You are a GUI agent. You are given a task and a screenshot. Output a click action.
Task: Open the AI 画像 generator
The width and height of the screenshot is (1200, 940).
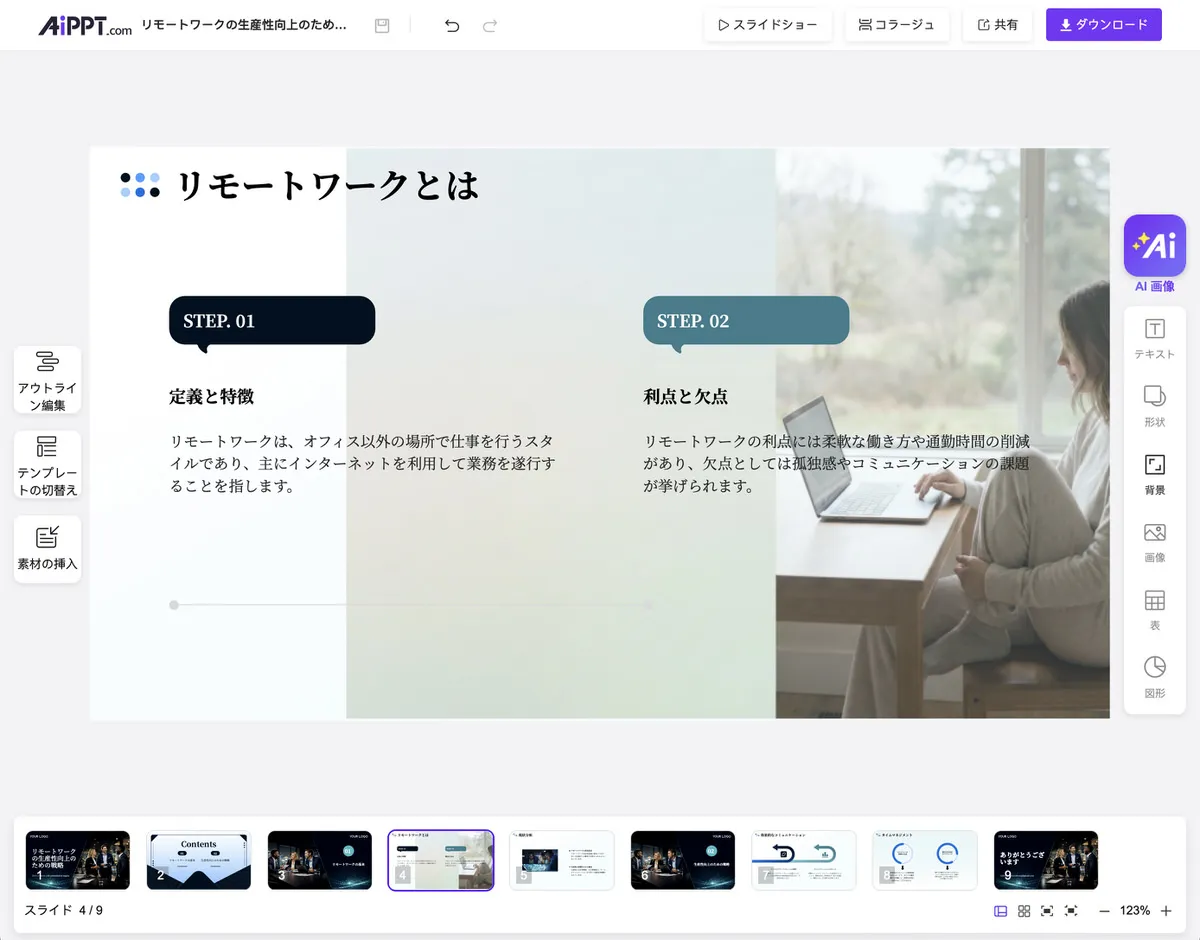point(1154,246)
